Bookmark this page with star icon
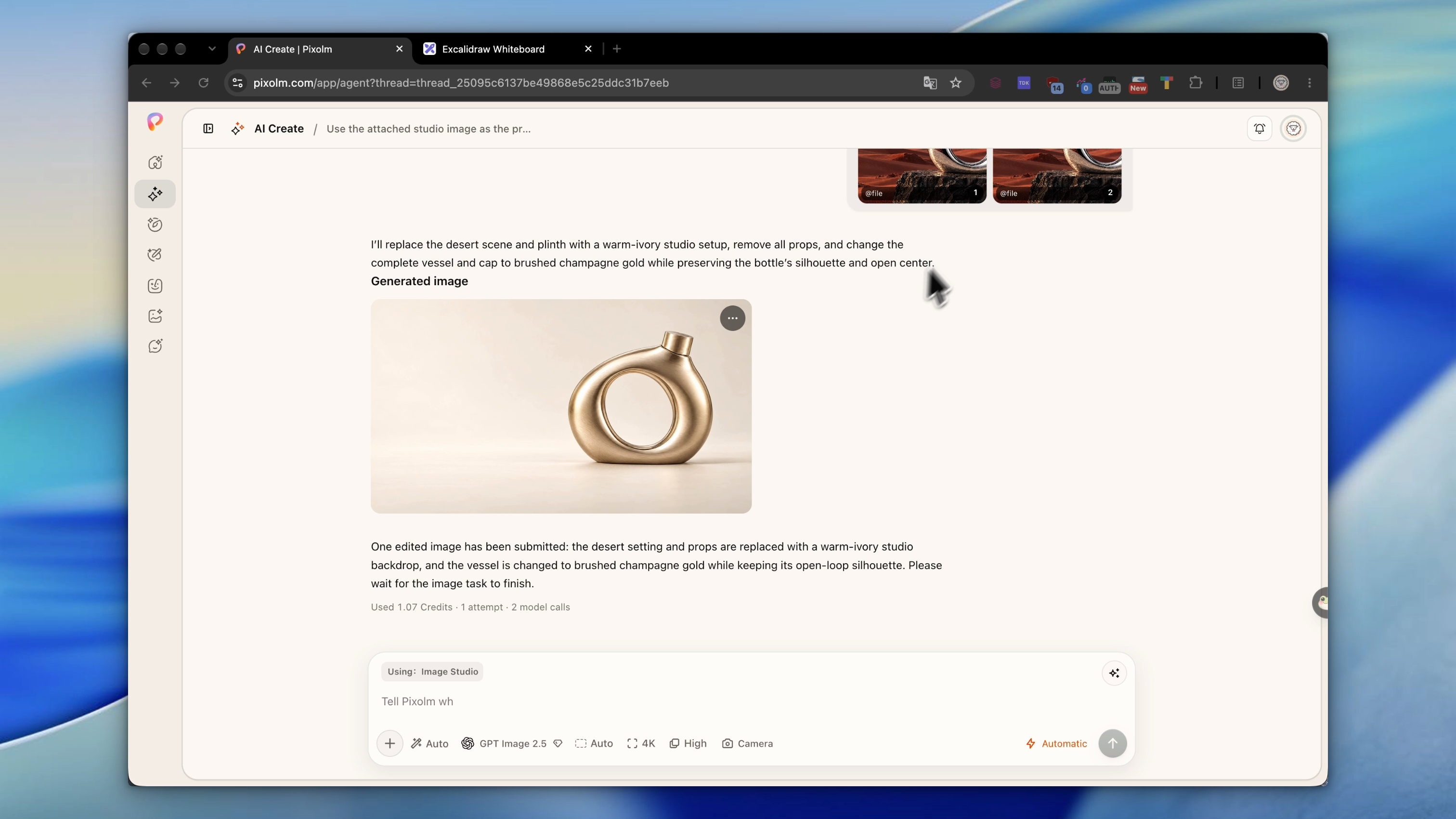 (956, 83)
